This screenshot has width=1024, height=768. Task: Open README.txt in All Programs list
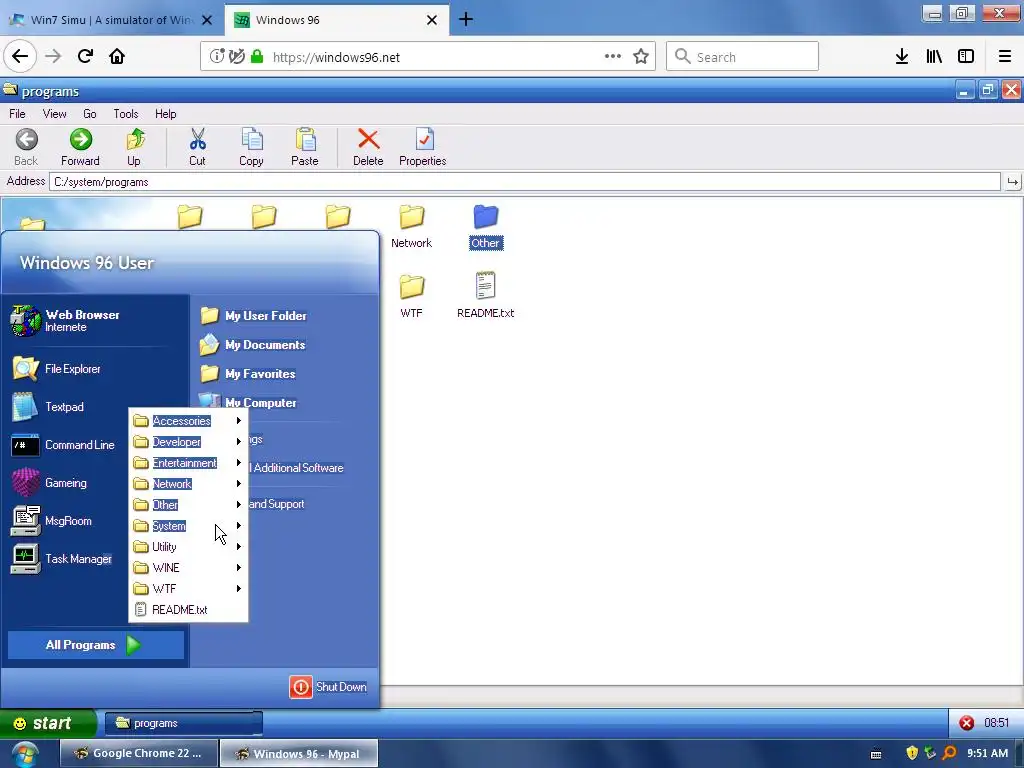click(x=188, y=610)
